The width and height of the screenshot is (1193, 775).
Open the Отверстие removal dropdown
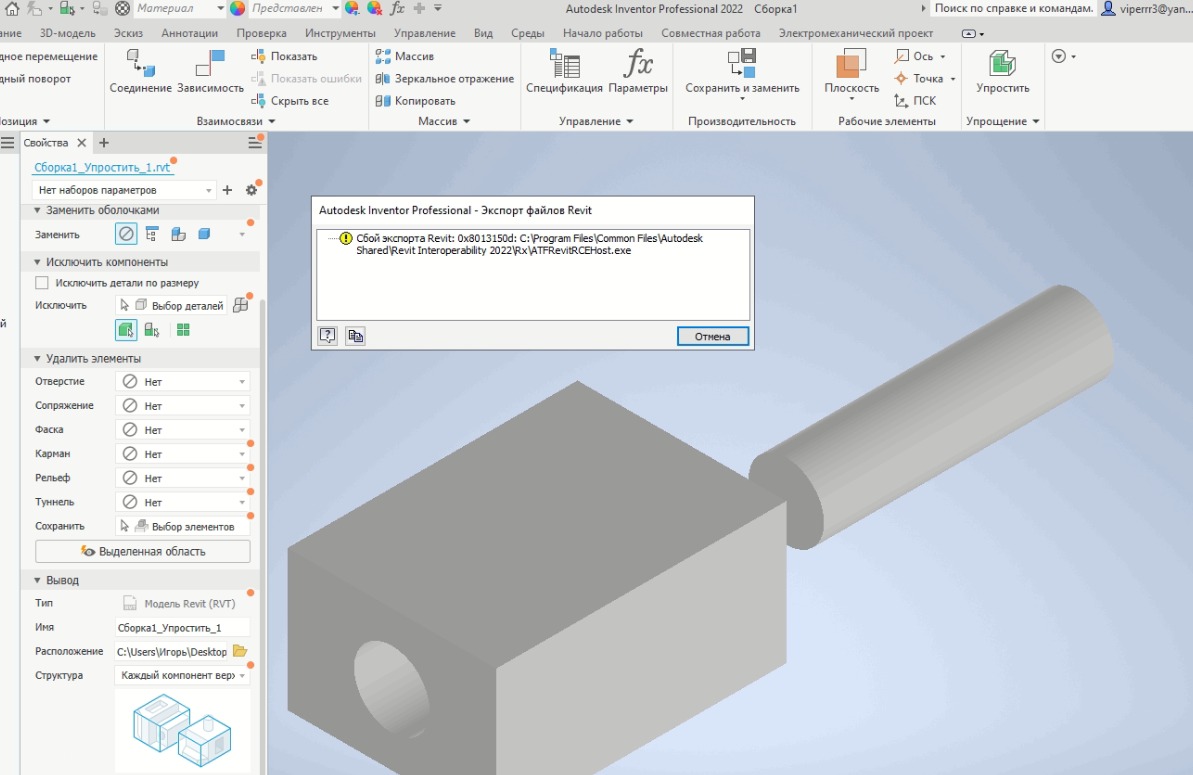click(x=183, y=382)
